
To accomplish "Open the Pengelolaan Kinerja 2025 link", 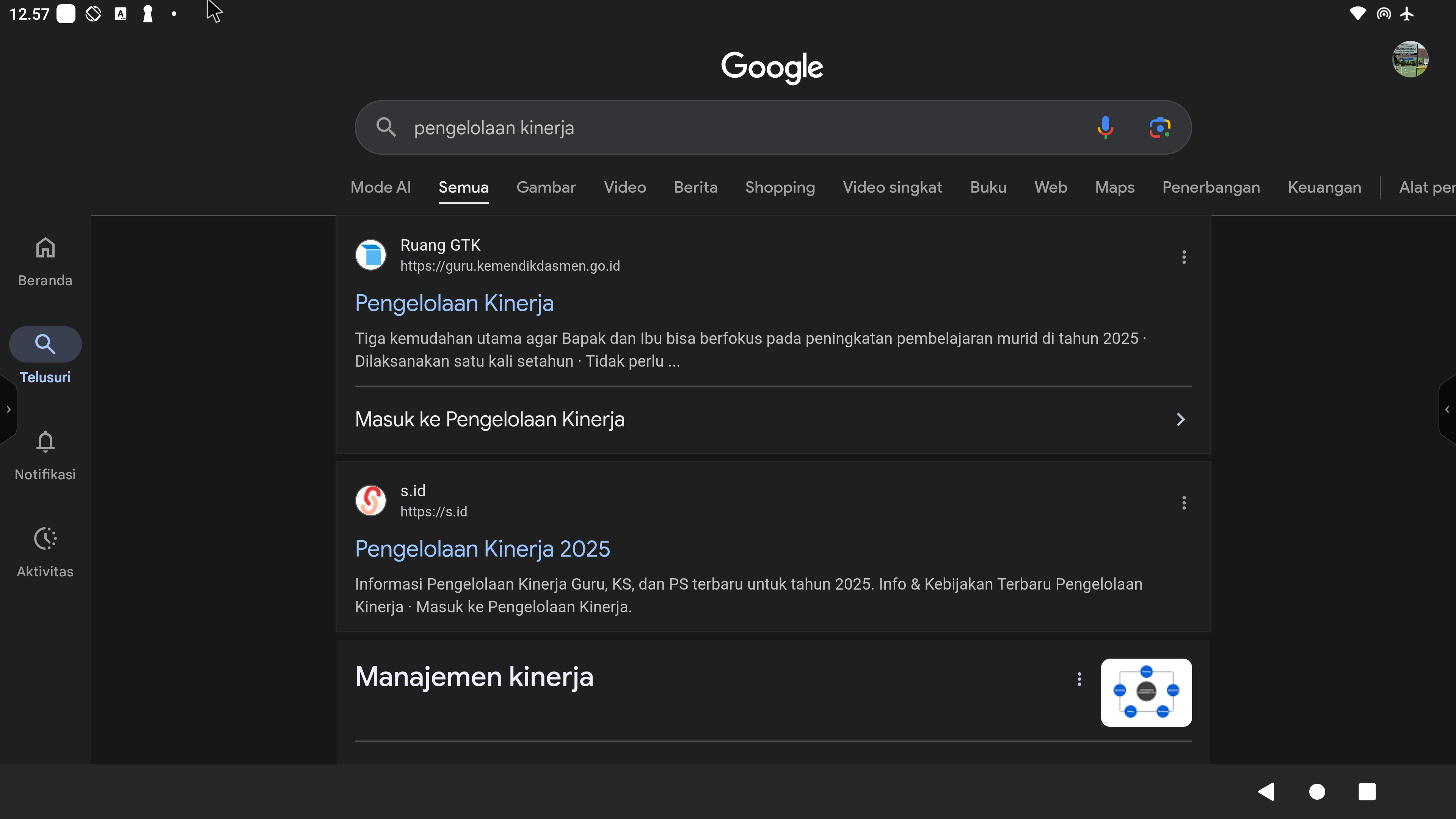I will (482, 549).
